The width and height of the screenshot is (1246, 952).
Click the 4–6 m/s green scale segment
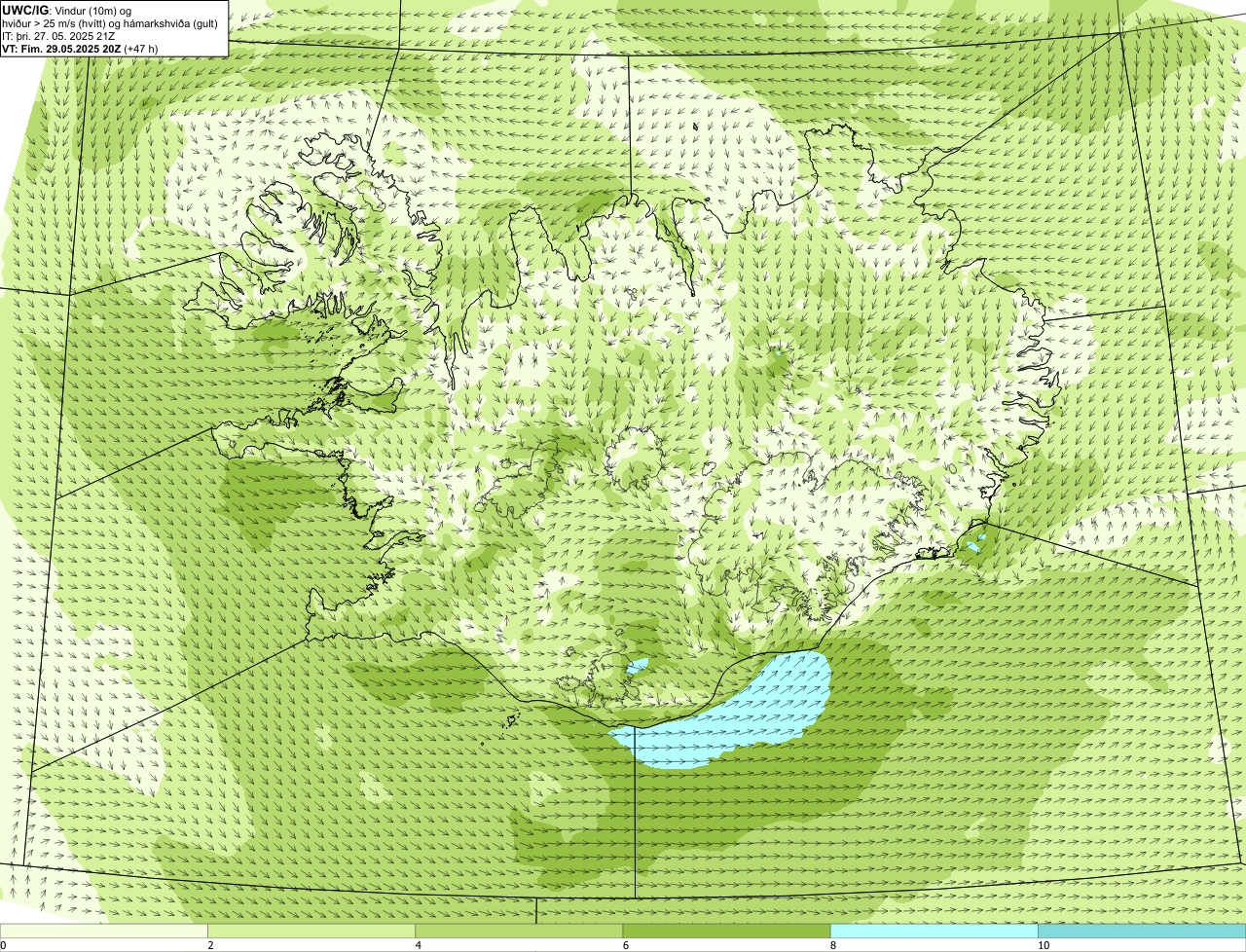point(519,931)
